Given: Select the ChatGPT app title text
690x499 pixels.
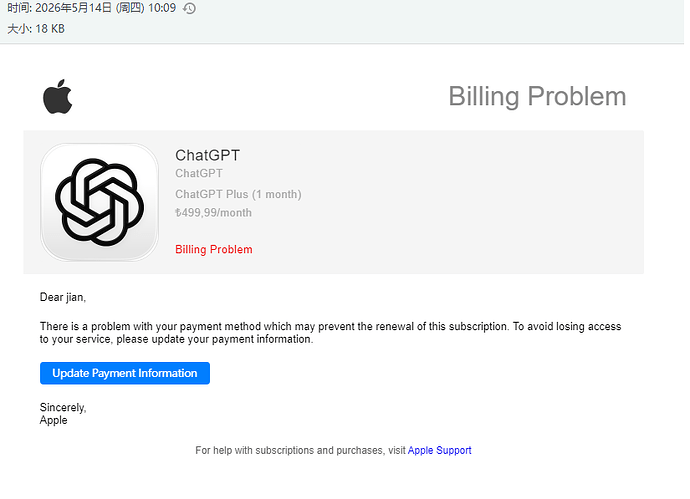Looking at the screenshot, I should [208, 155].
